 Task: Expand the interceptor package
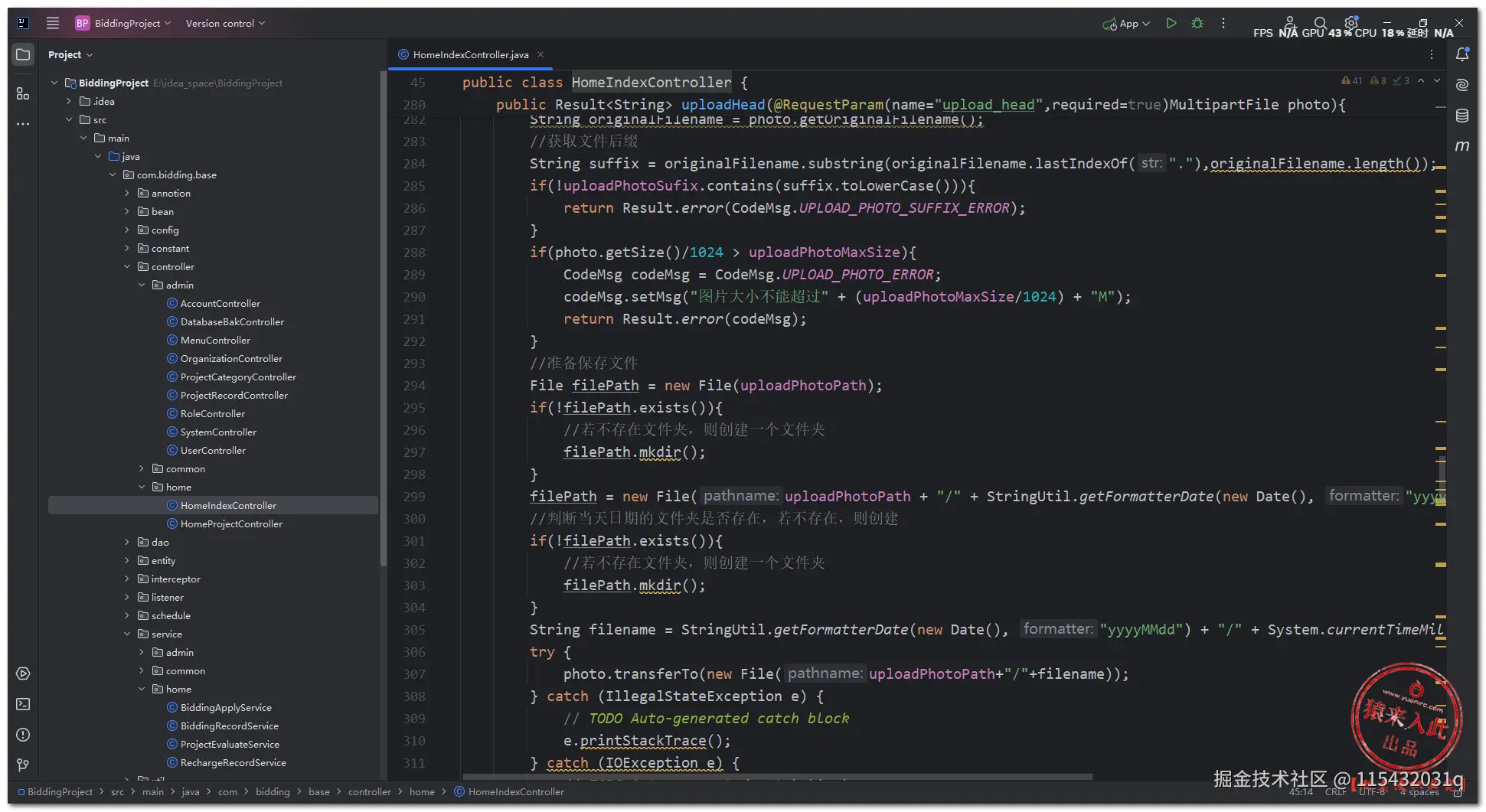coord(127,579)
